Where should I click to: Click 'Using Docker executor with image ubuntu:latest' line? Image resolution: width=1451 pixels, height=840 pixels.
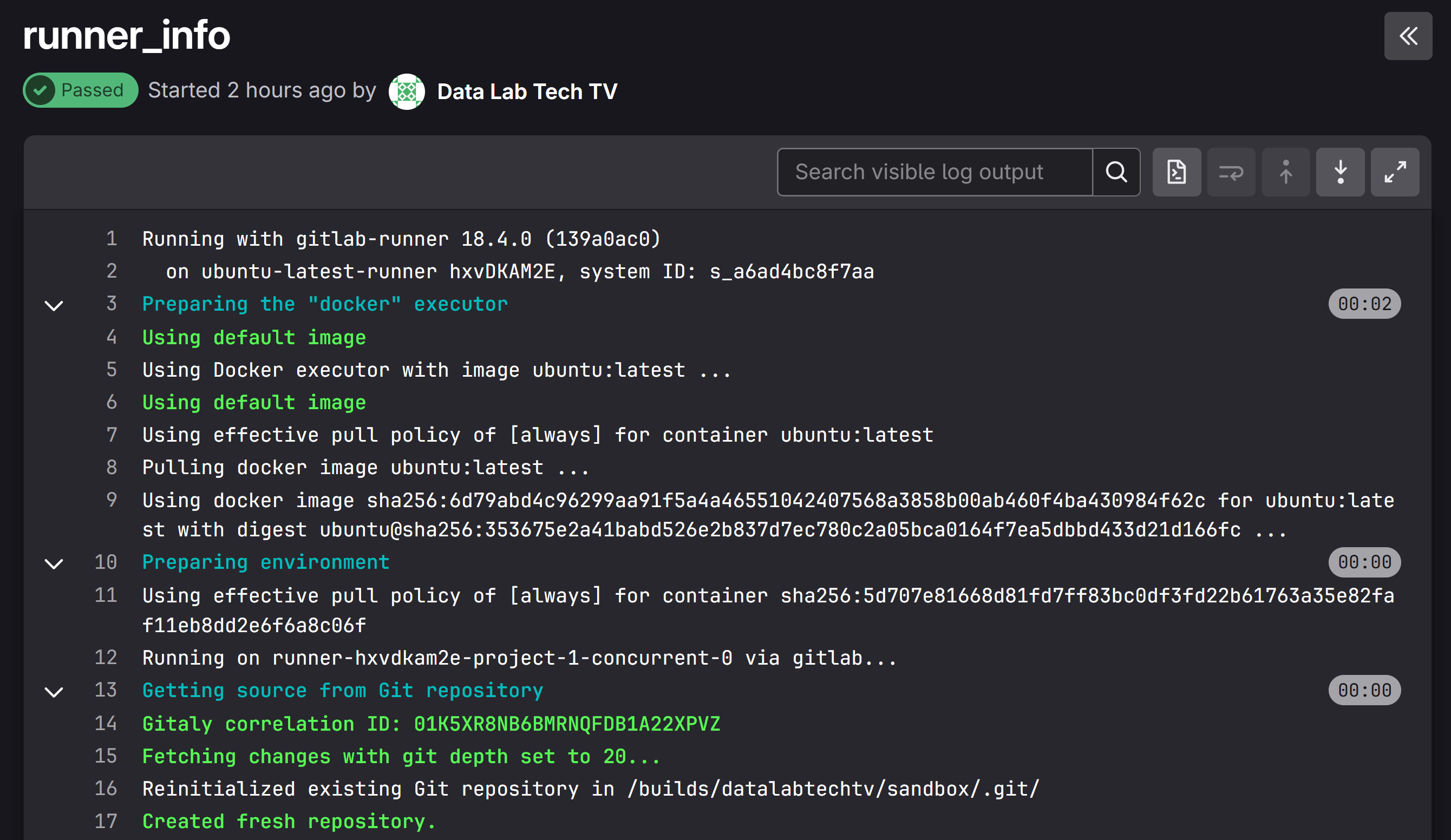pyautogui.click(x=436, y=370)
